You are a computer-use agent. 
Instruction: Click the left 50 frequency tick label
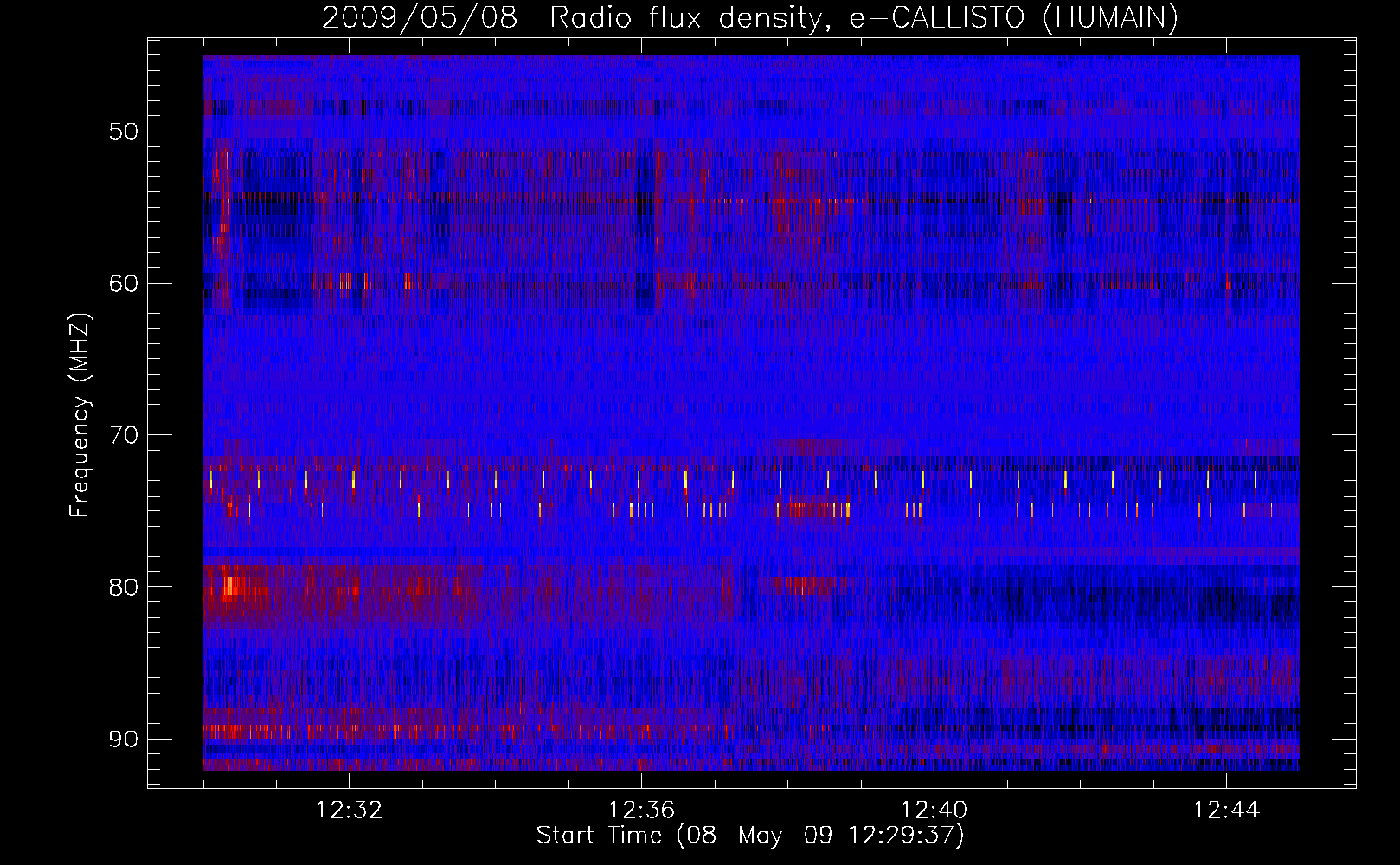click(x=124, y=131)
